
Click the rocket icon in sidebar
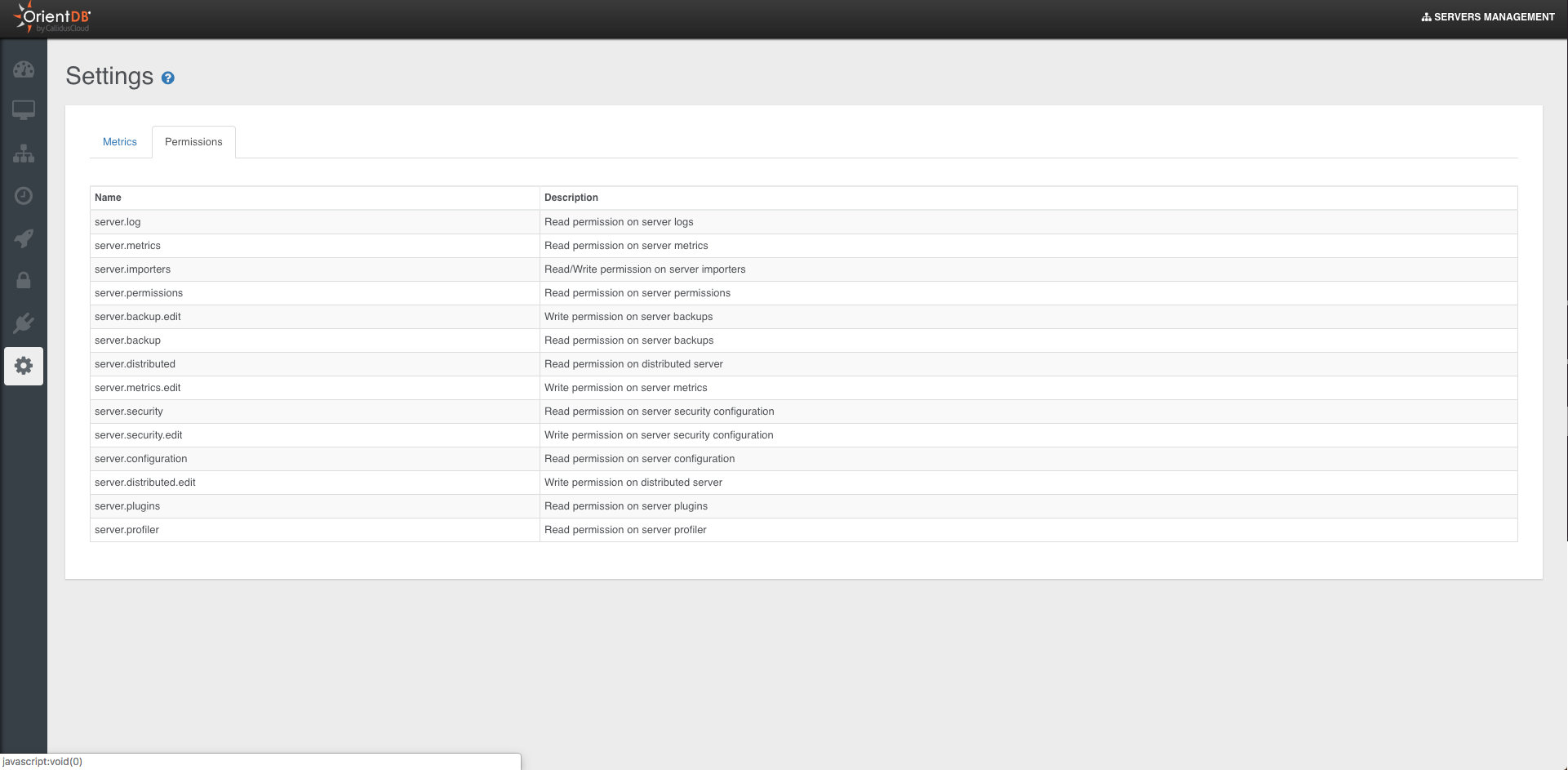(24, 238)
